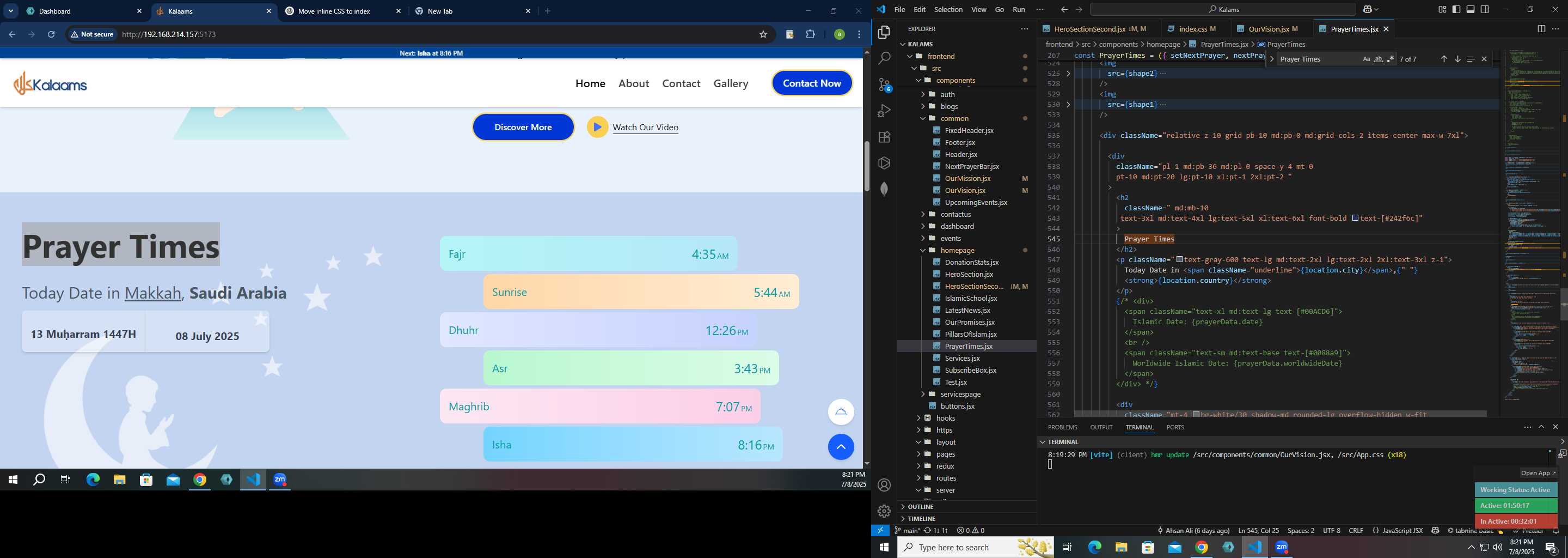
Task: Click the Makkah underlined city link
Action: [x=153, y=293]
